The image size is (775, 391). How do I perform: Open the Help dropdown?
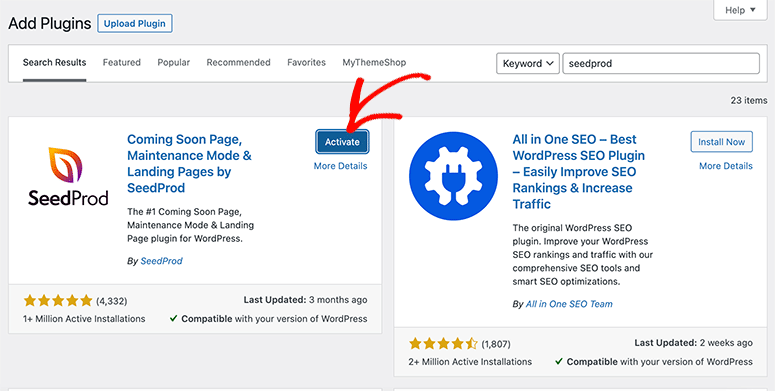pyautogui.click(x=740, y=10)
